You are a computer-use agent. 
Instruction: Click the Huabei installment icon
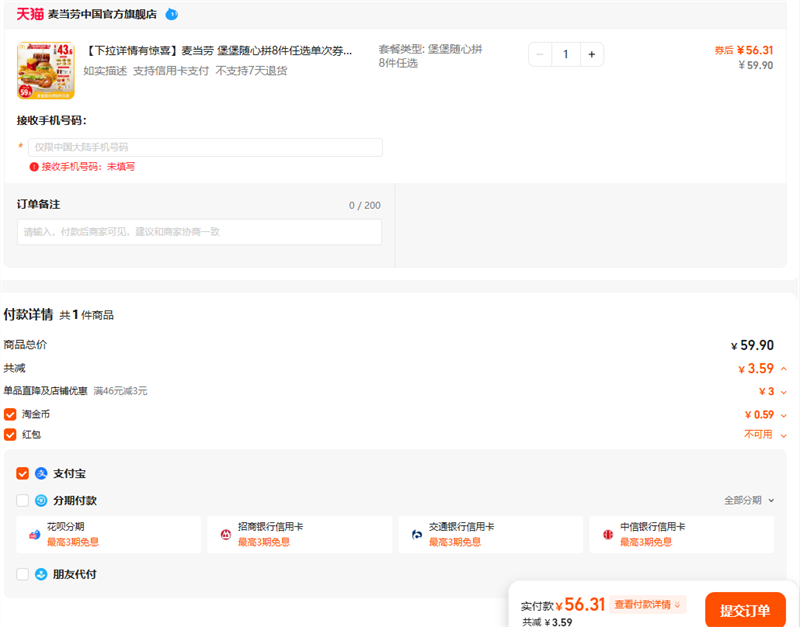[34, 535]
